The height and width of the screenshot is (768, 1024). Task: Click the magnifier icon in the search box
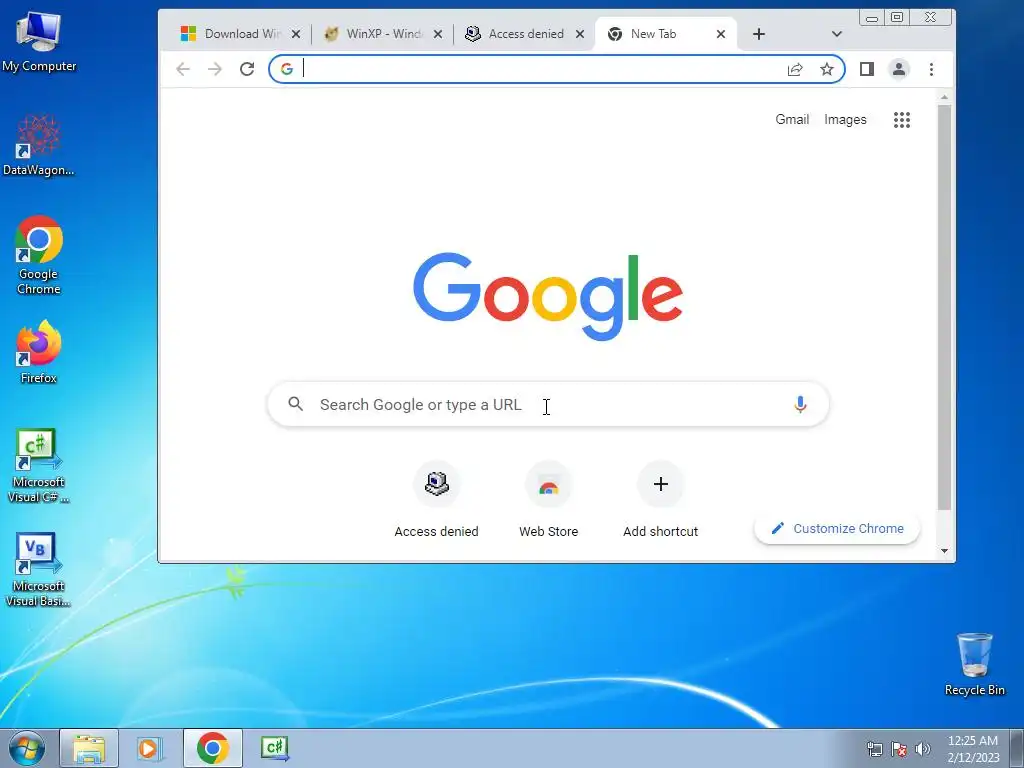[x=295, y=404]
